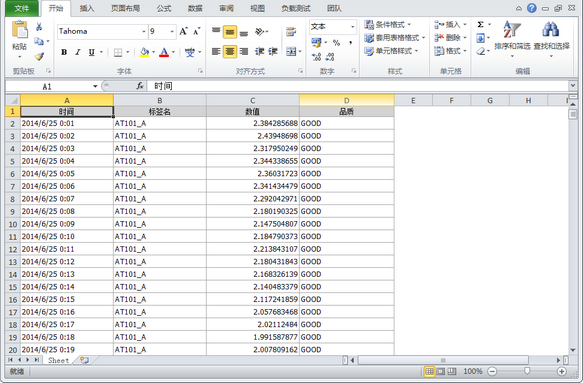Click the horizontal scrollbar thumb

point(443,360)
